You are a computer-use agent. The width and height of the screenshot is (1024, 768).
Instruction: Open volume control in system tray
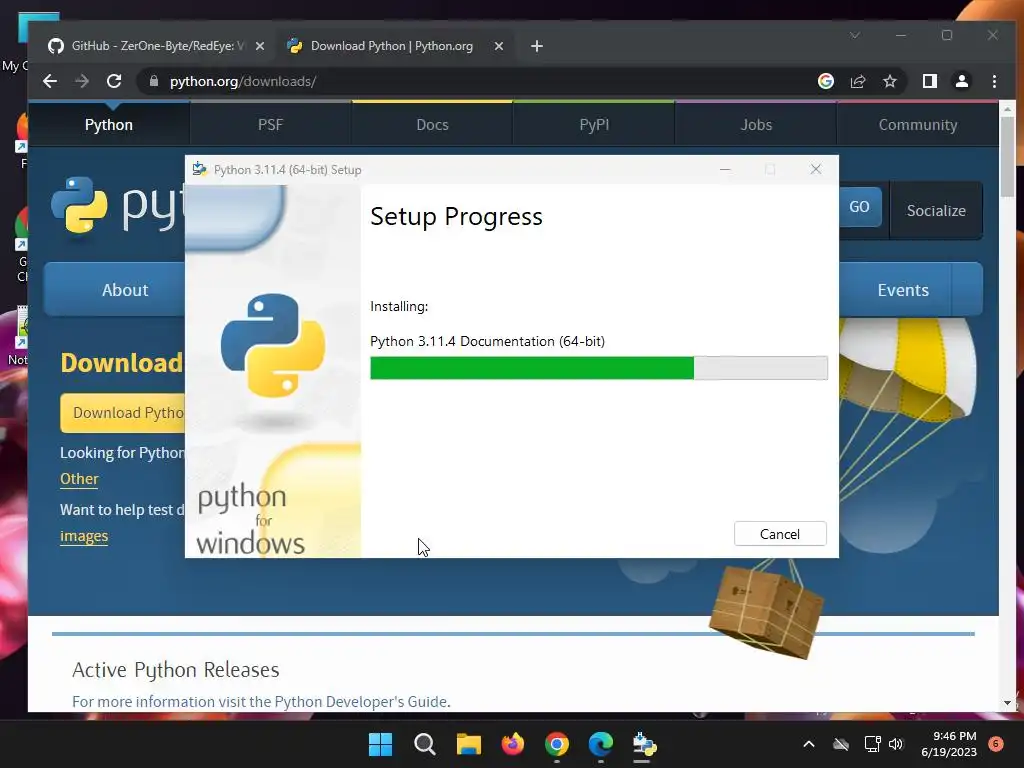tap(896, 744)
